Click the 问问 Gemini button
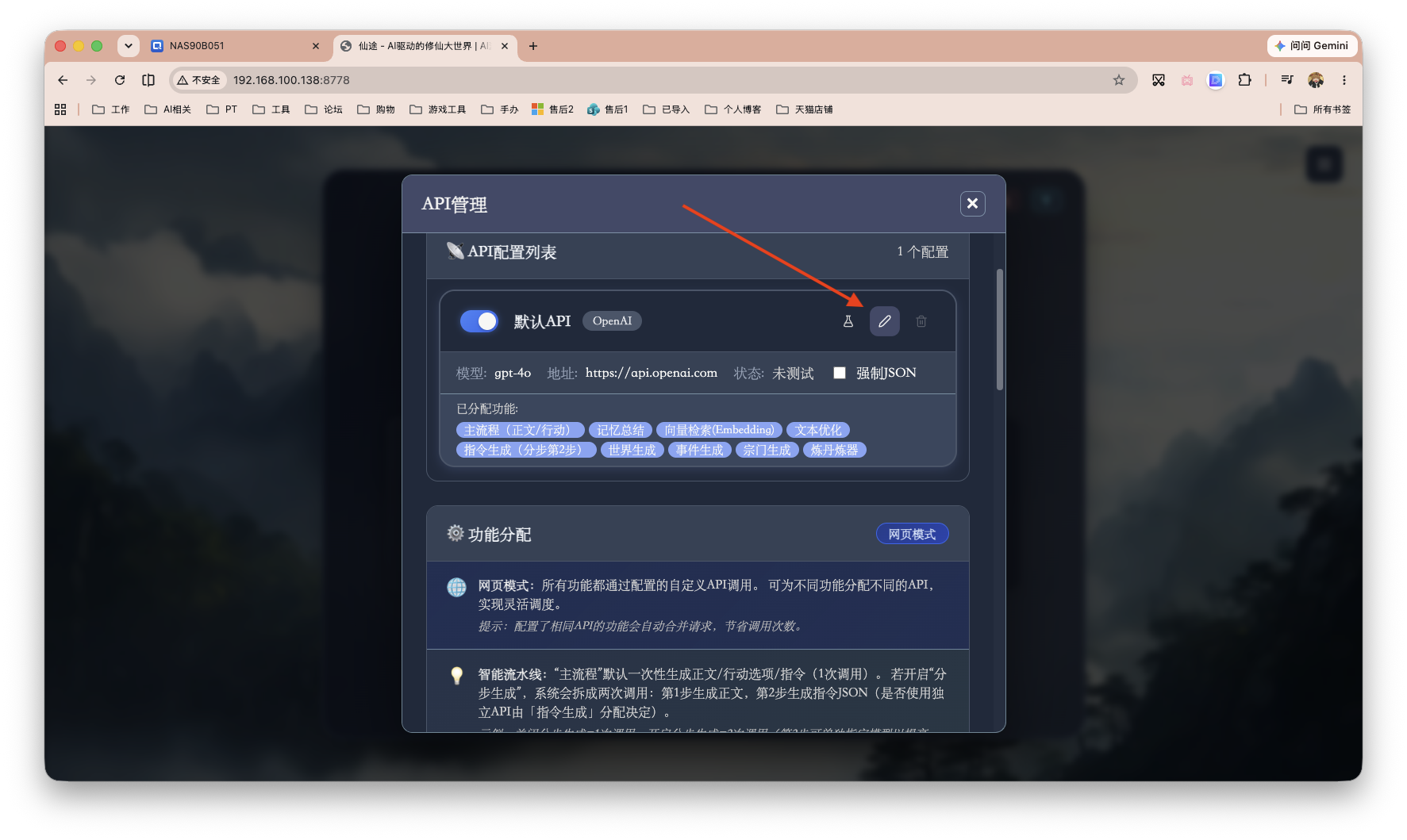1407x840 pixels. point(1311,46)
